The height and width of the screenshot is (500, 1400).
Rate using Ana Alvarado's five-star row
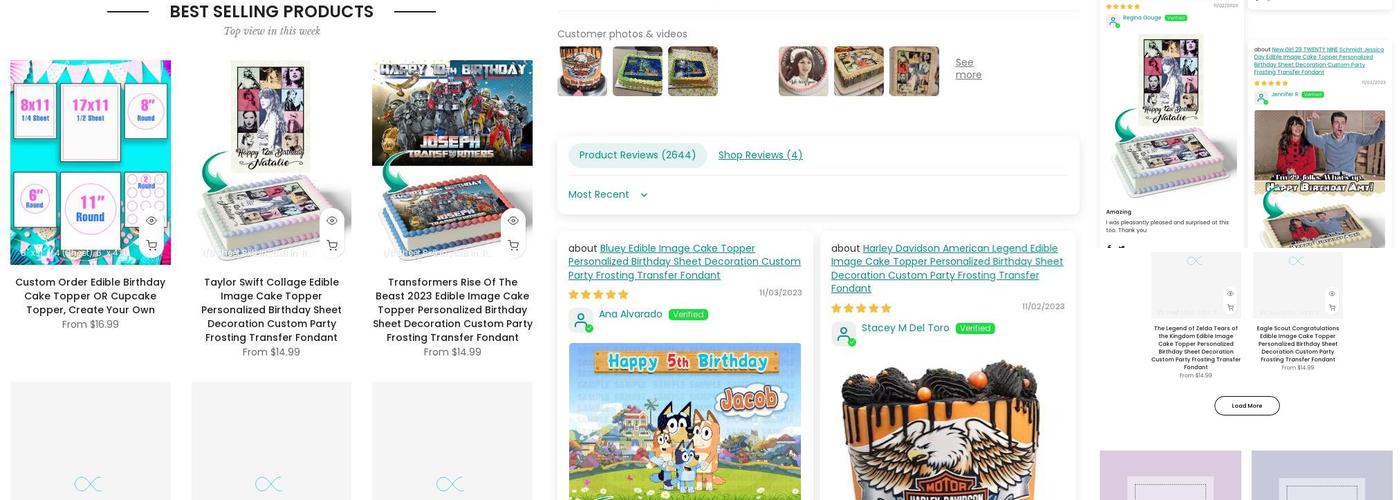pyautogui.click(x=598, y=295)
